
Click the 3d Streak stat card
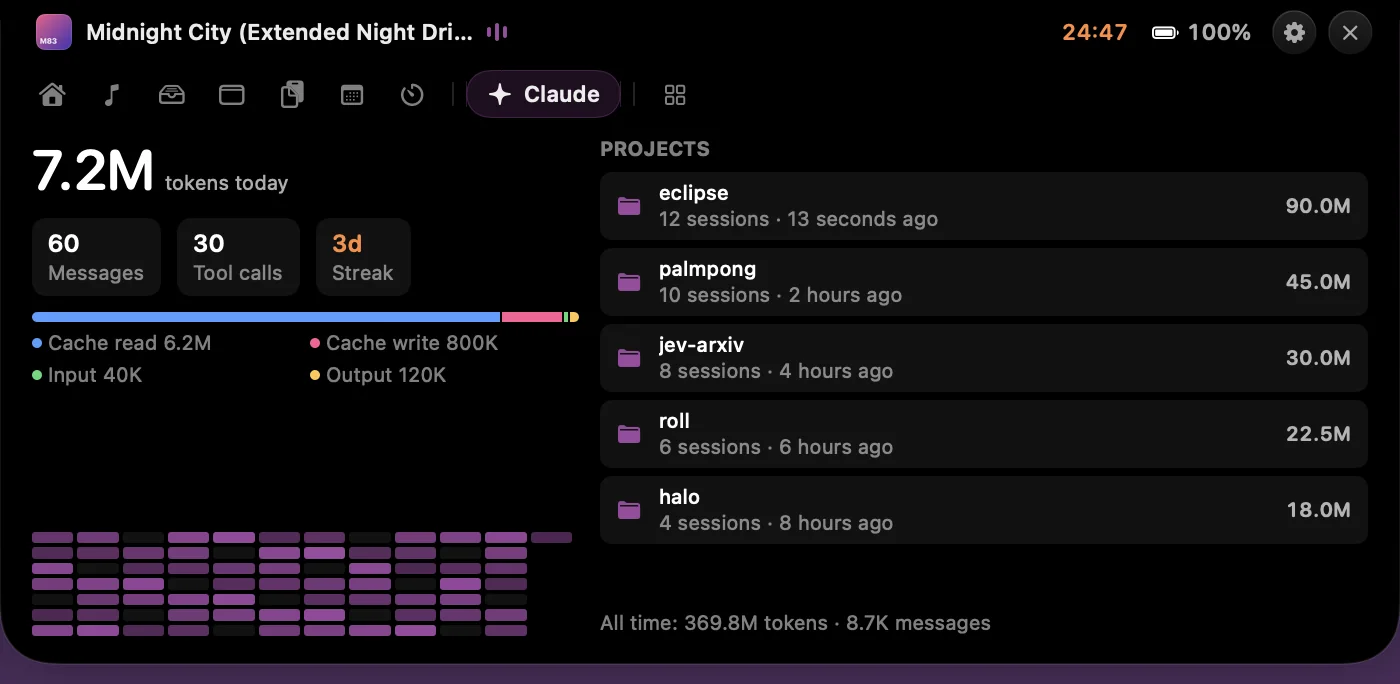(363, 257)
